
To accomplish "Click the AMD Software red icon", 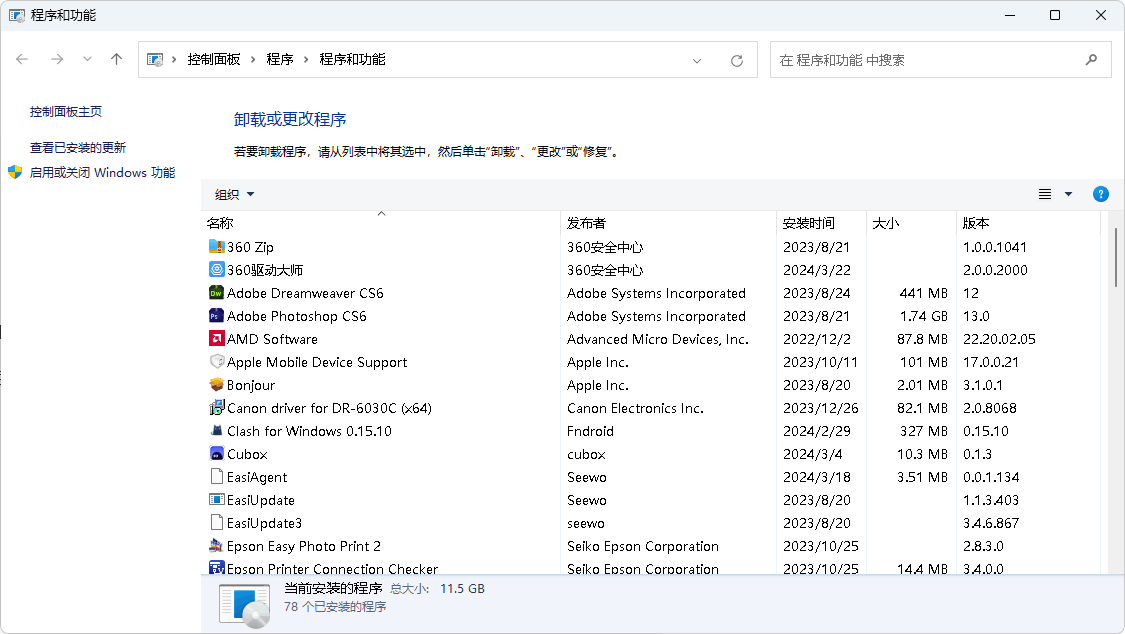I will coord(216,339).
